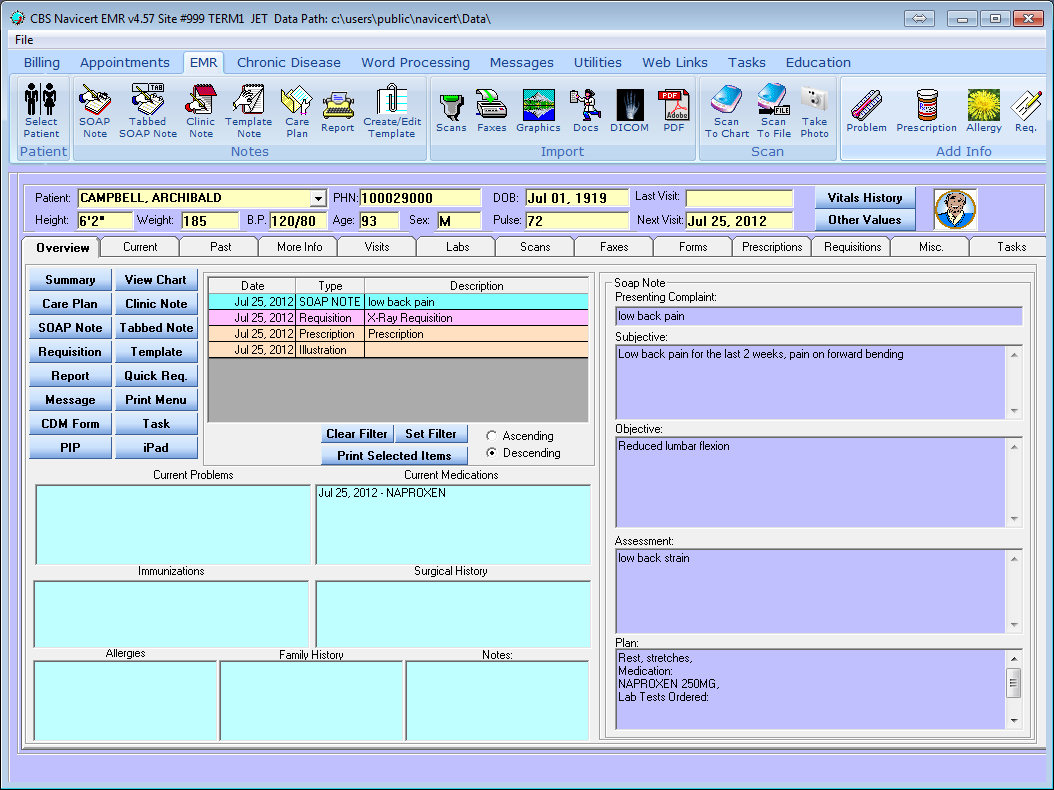Screen dimensions: 1054x790
Task: Click Print Selected Items
Action: click(x=393, y=455)
